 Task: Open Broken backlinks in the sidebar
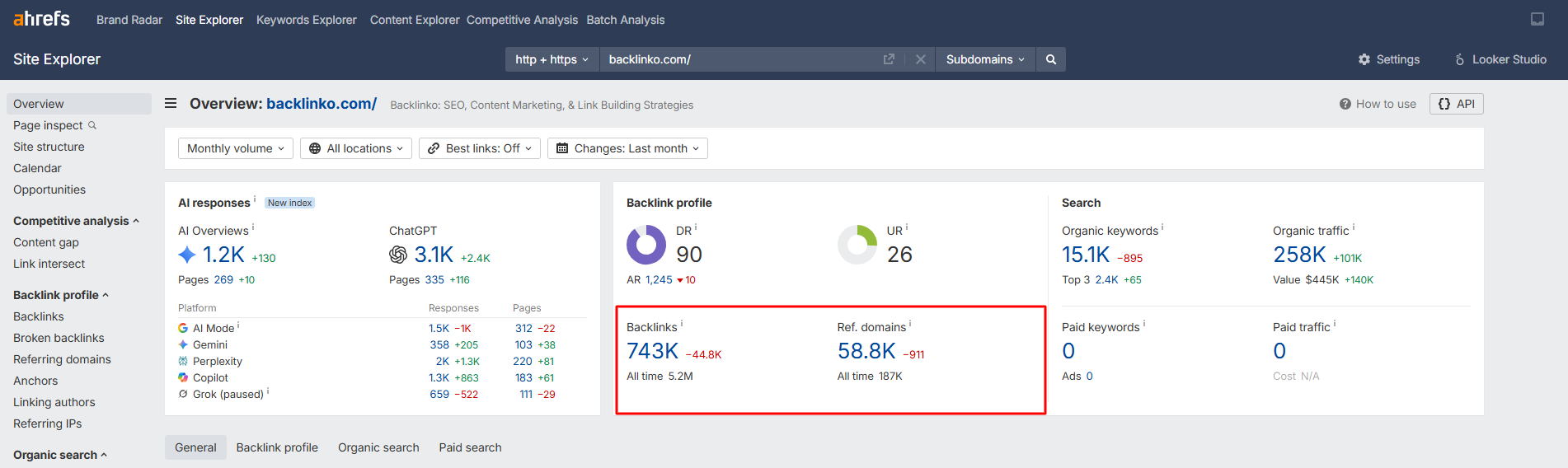pyautogui.click(x=59, y=338)
